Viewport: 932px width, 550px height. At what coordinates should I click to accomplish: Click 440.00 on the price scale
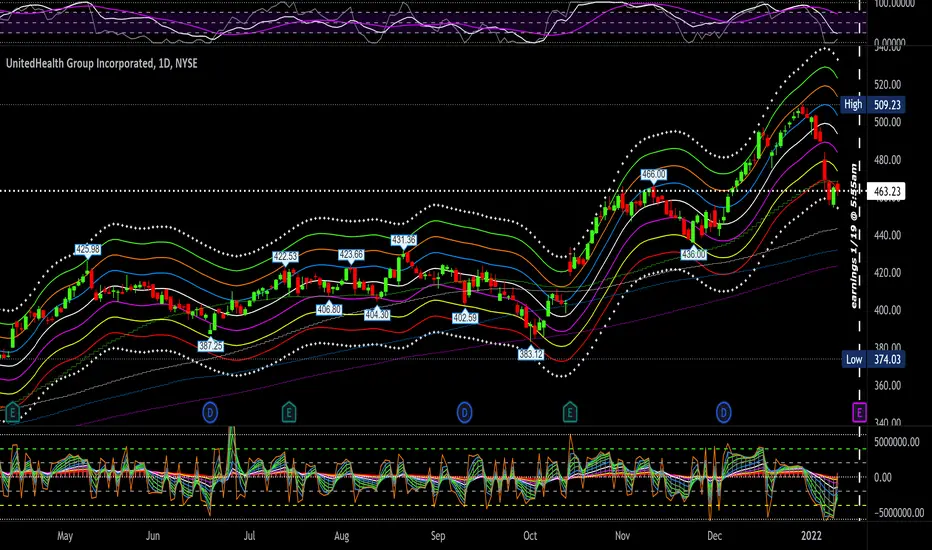tap(887, 235)
